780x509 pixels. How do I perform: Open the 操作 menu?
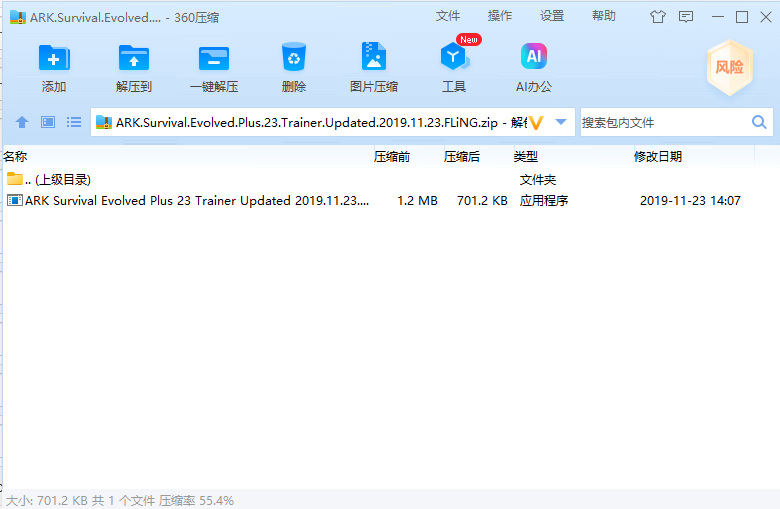pos(500,16)
